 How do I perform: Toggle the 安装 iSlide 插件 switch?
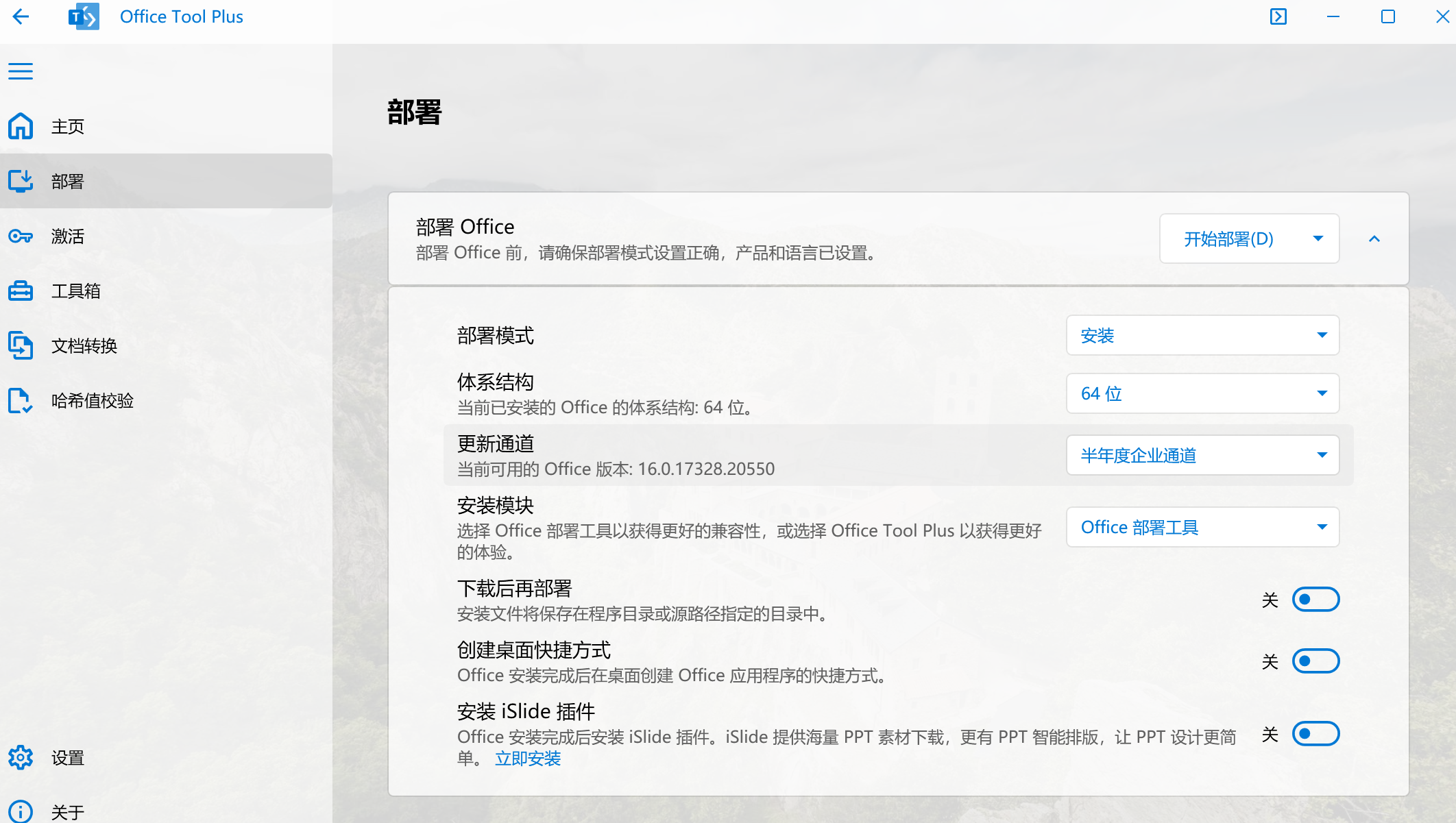click(x=1315, y=734)
